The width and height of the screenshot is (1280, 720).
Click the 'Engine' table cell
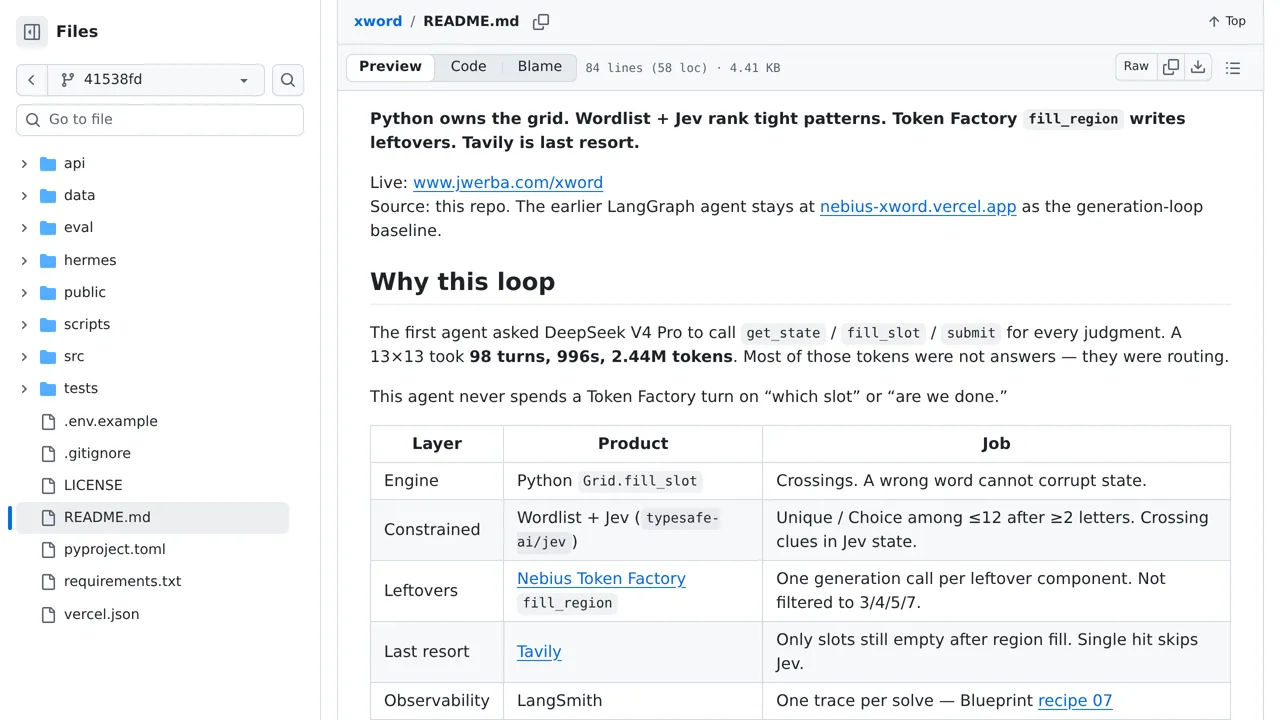pos(437,481)
